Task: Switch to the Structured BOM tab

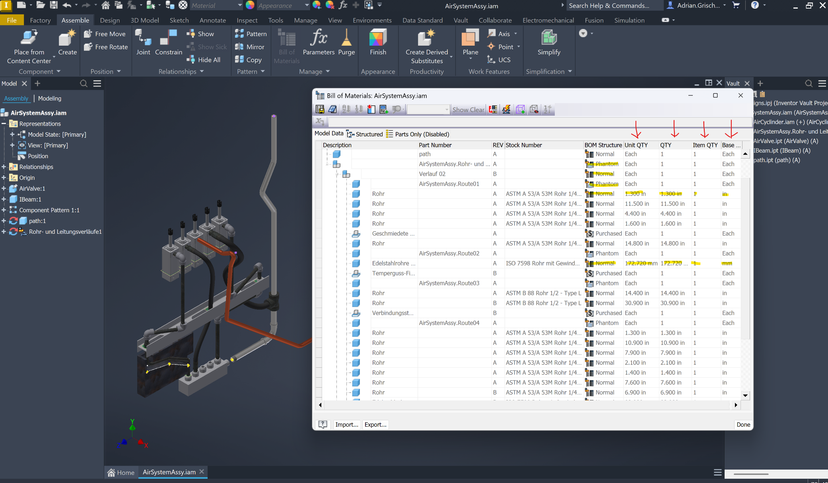Action: 364,134
